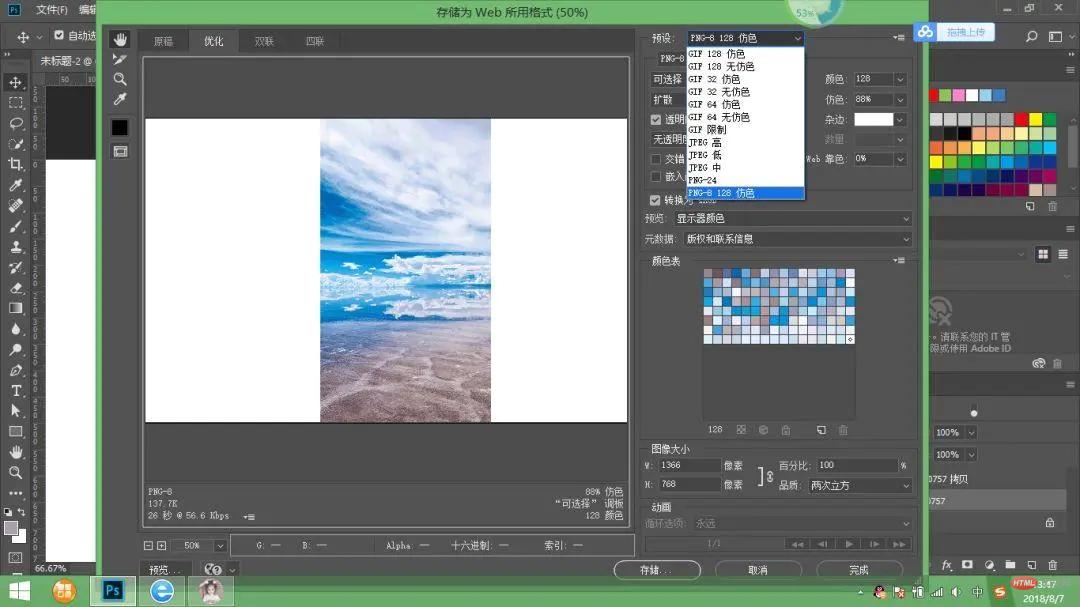Select the Crop tool
Viewport: 1080px width, 607px height.
click(x=15, y=164)
